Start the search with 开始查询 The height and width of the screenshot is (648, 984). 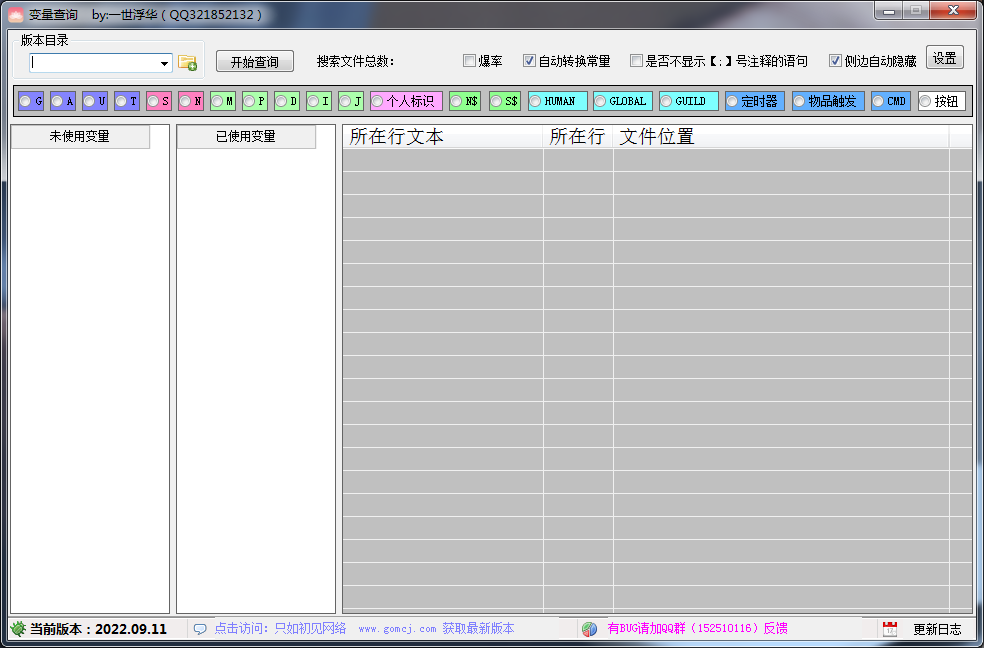pyautogui.click(x=255, y=61)
